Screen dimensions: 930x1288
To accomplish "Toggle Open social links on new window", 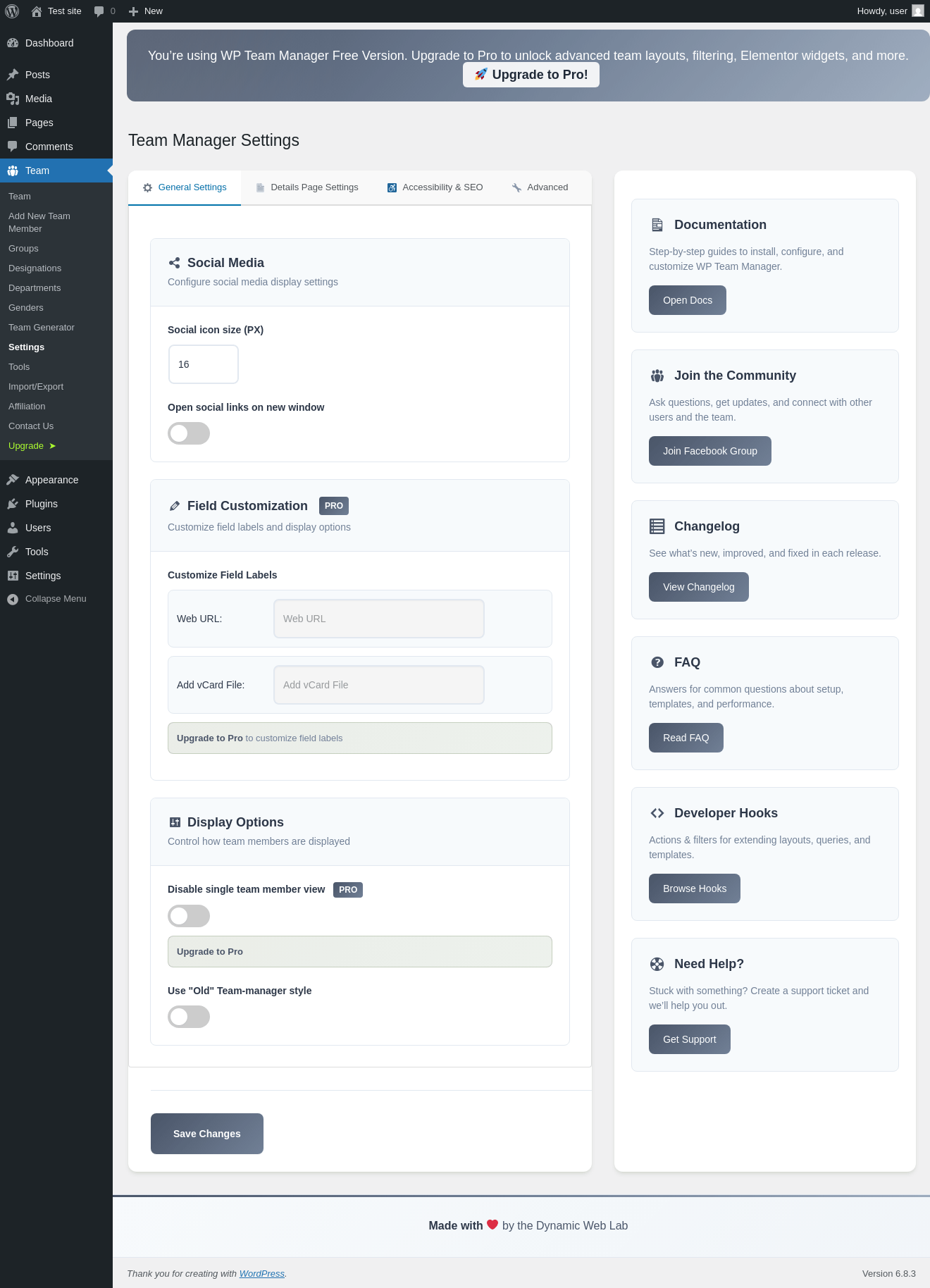I will 189,433.
